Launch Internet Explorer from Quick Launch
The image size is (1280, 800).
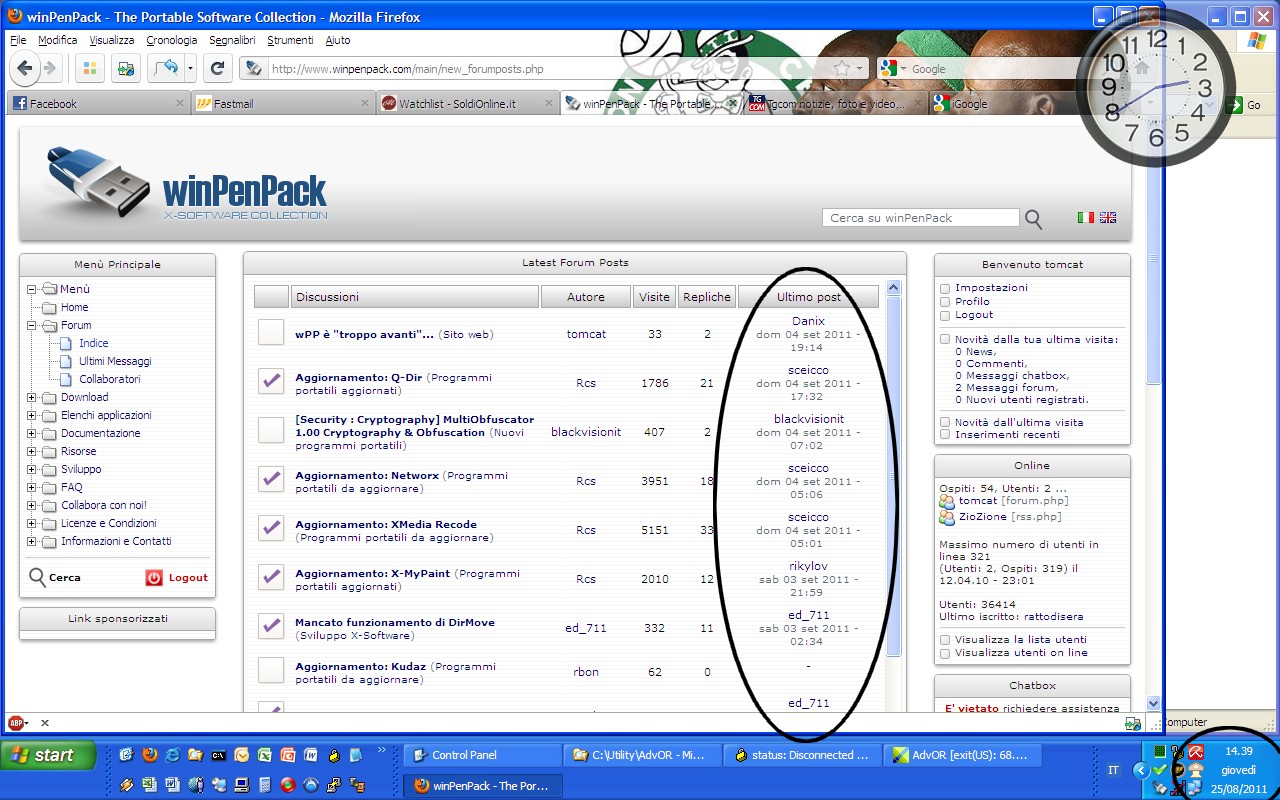(x=173, y=755)
